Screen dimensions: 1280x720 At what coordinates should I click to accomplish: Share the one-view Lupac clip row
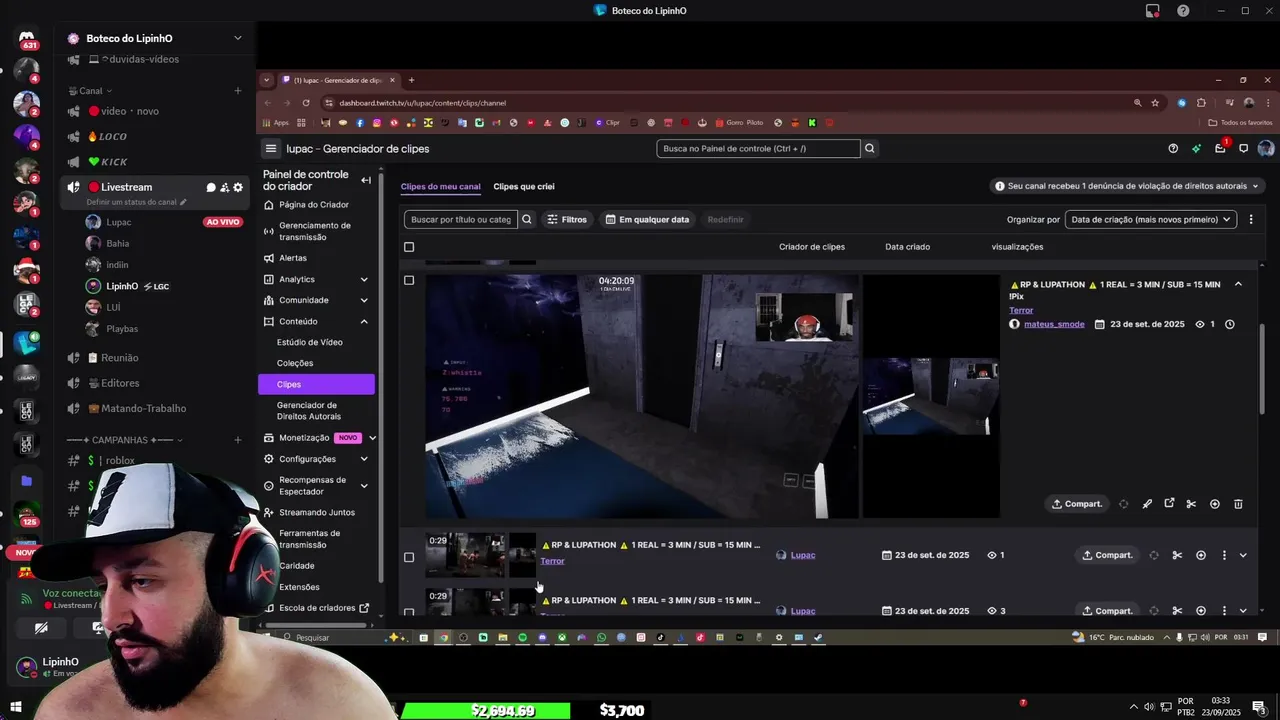tap(1107, 555)
